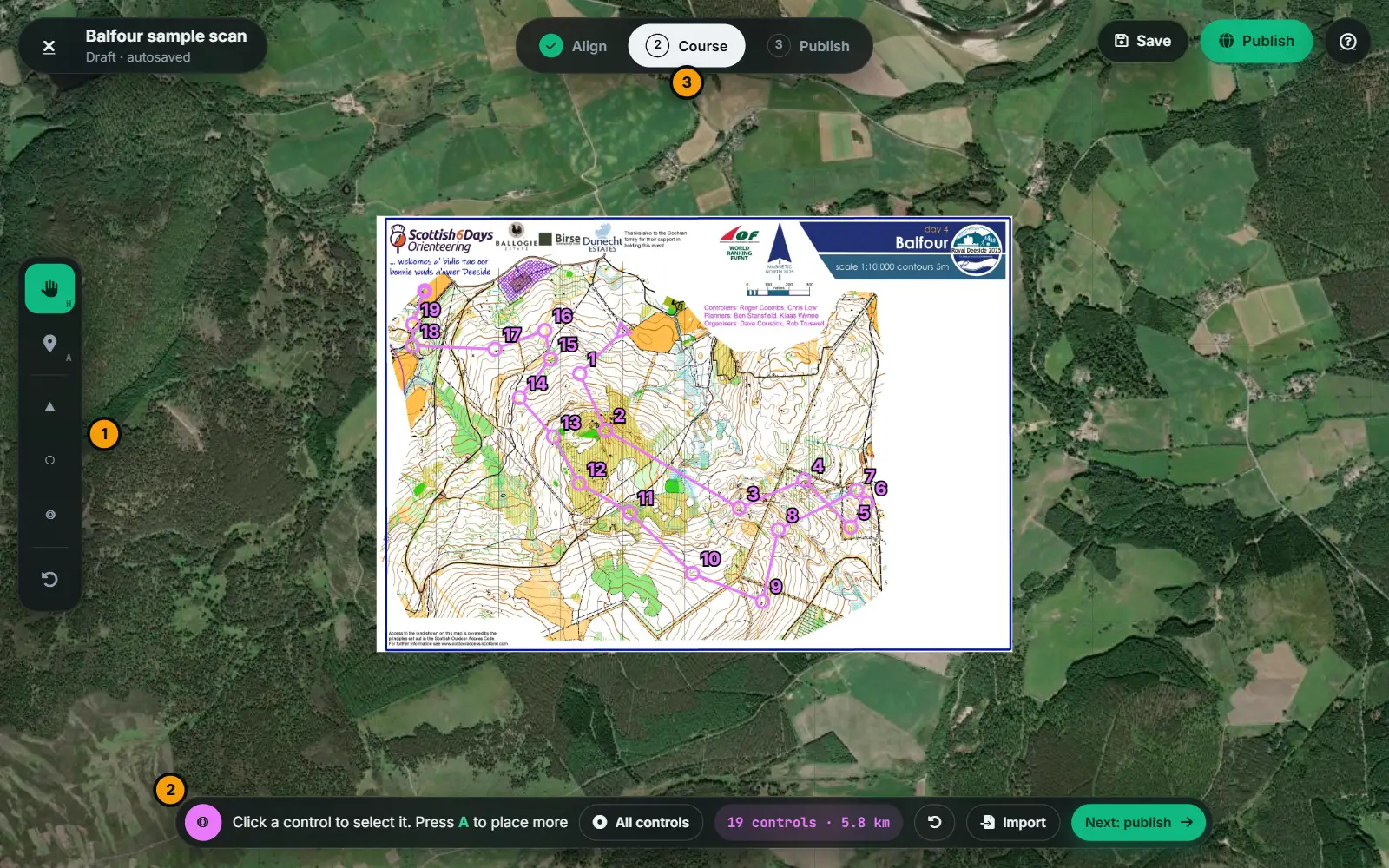Select the start triangle near control 16

click(622, 330)
